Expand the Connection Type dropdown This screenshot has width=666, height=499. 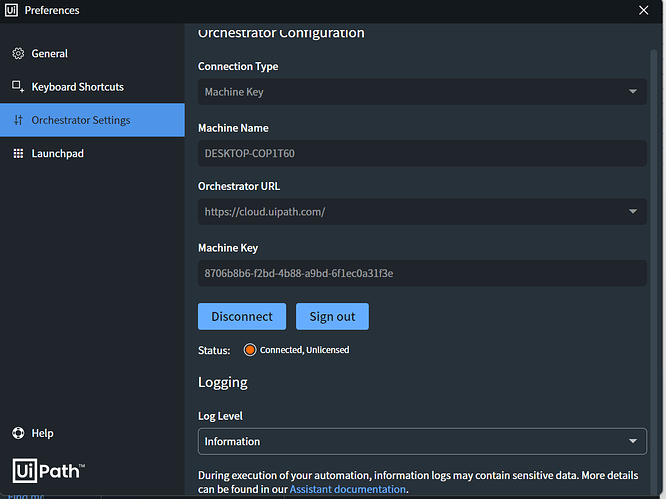point(632,92)
